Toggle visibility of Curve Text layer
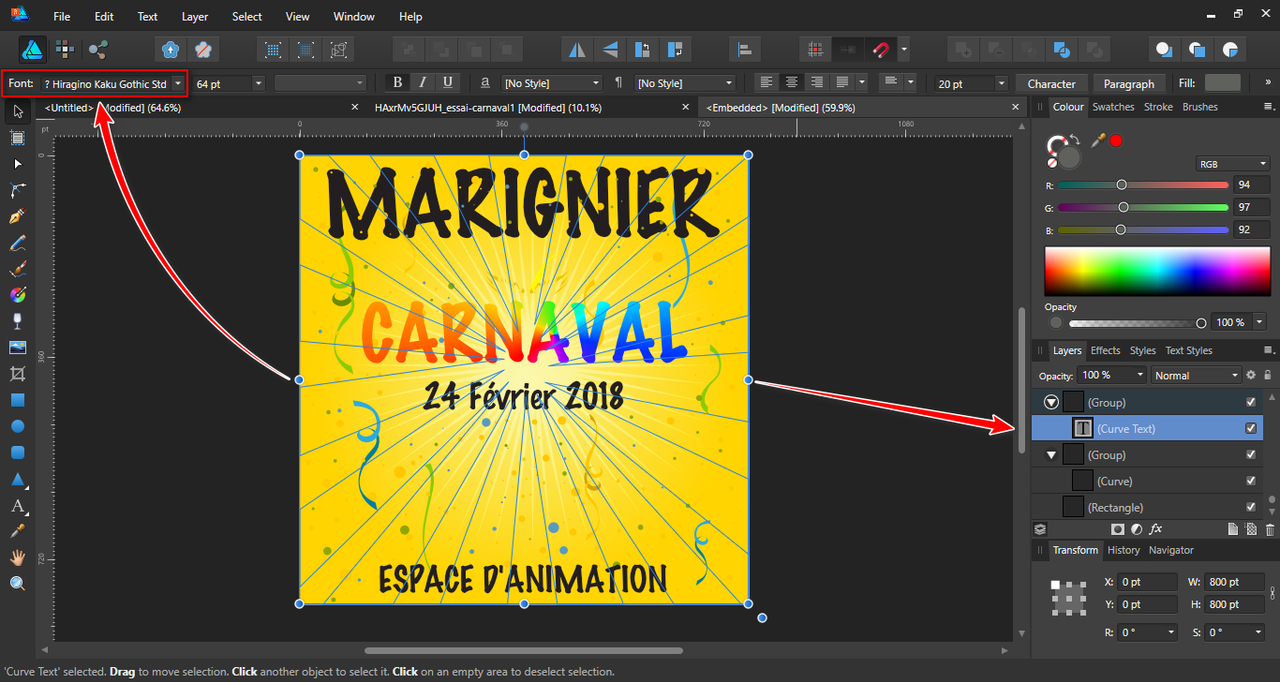The width and height of the screenshot is (1280, 682). coord(1251,428)
